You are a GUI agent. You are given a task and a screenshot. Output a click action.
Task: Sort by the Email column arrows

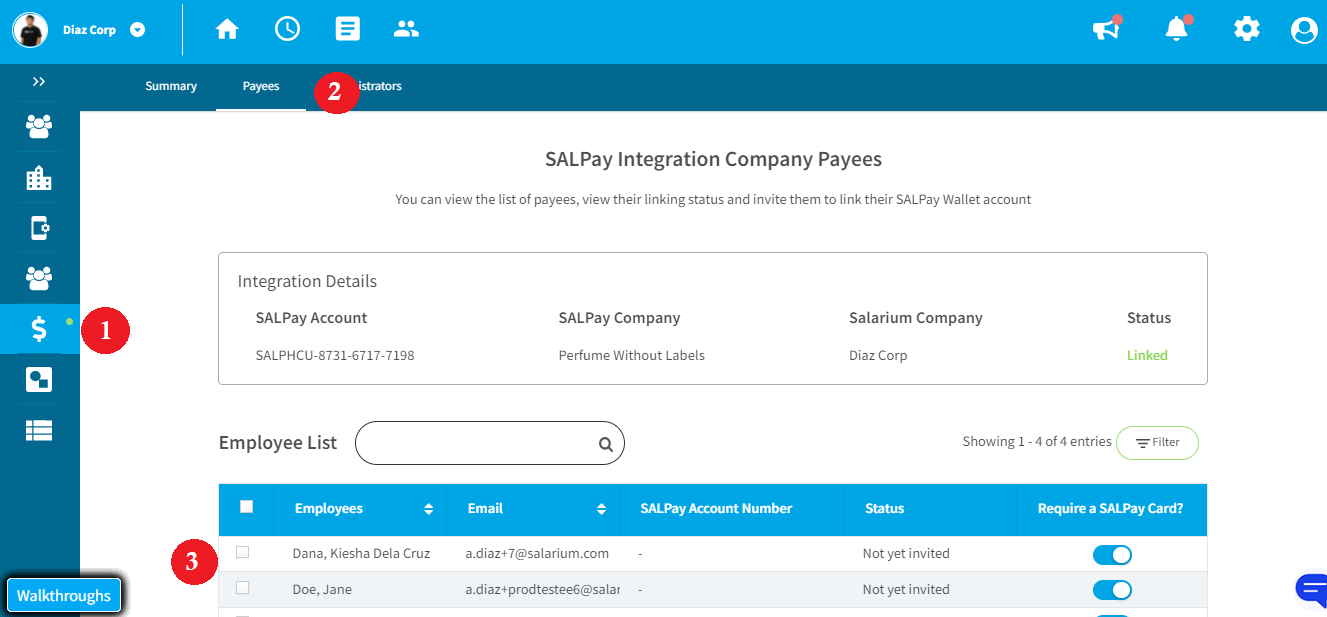602,509
